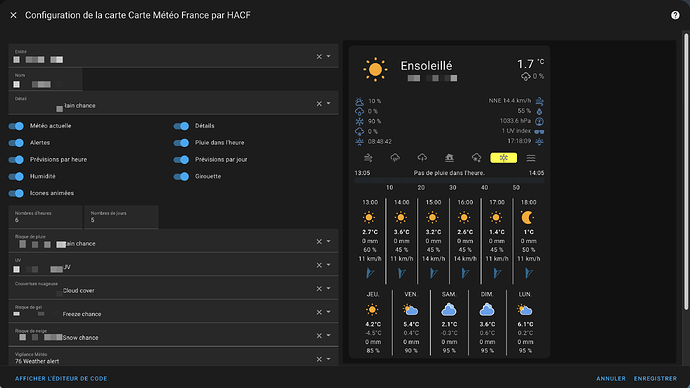This screenshot has width=690, height=388.
Task: Click the Enregistrer button
Action: point(655,378)
